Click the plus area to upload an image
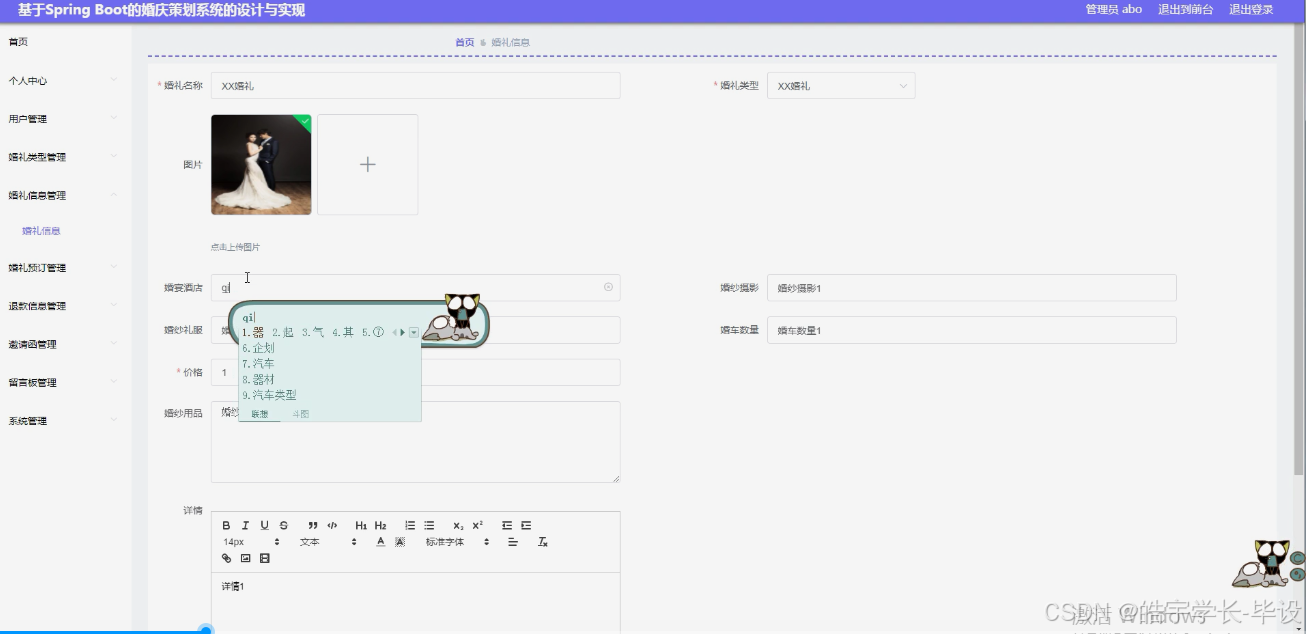Viewport: 1306px width, 634px height. [368, 163]
